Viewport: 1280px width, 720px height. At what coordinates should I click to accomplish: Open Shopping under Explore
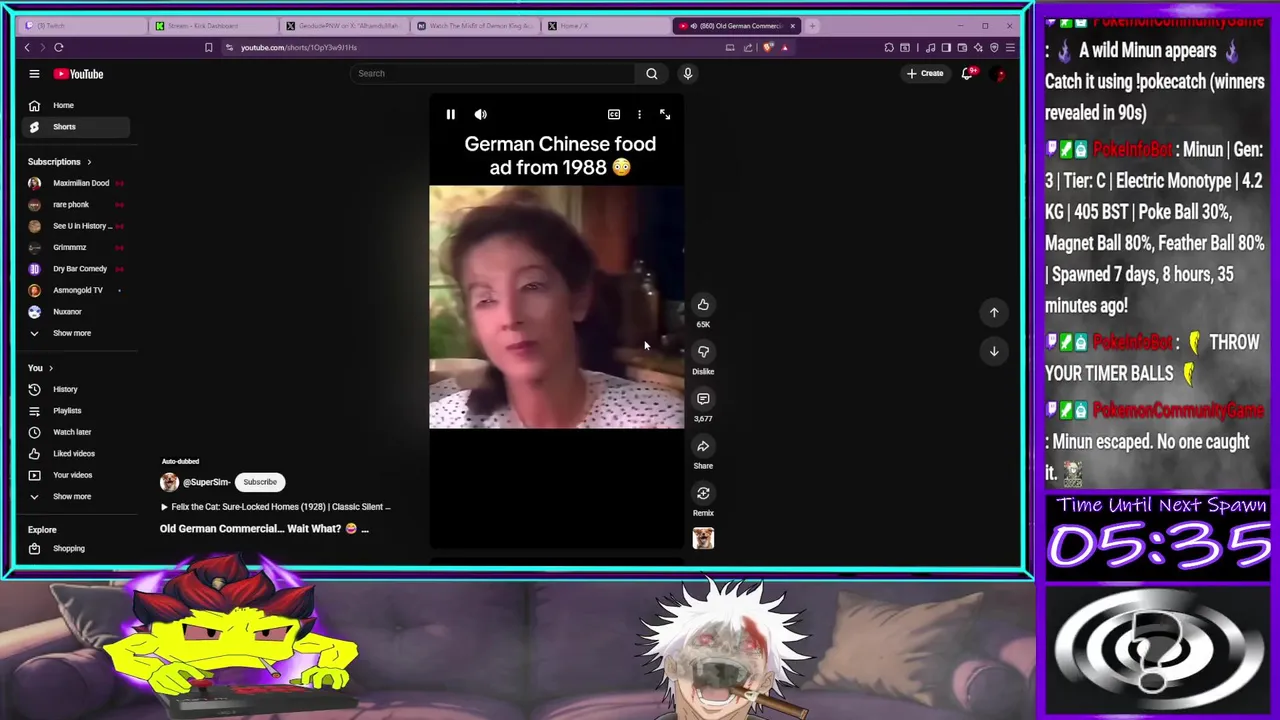(75, 549)
